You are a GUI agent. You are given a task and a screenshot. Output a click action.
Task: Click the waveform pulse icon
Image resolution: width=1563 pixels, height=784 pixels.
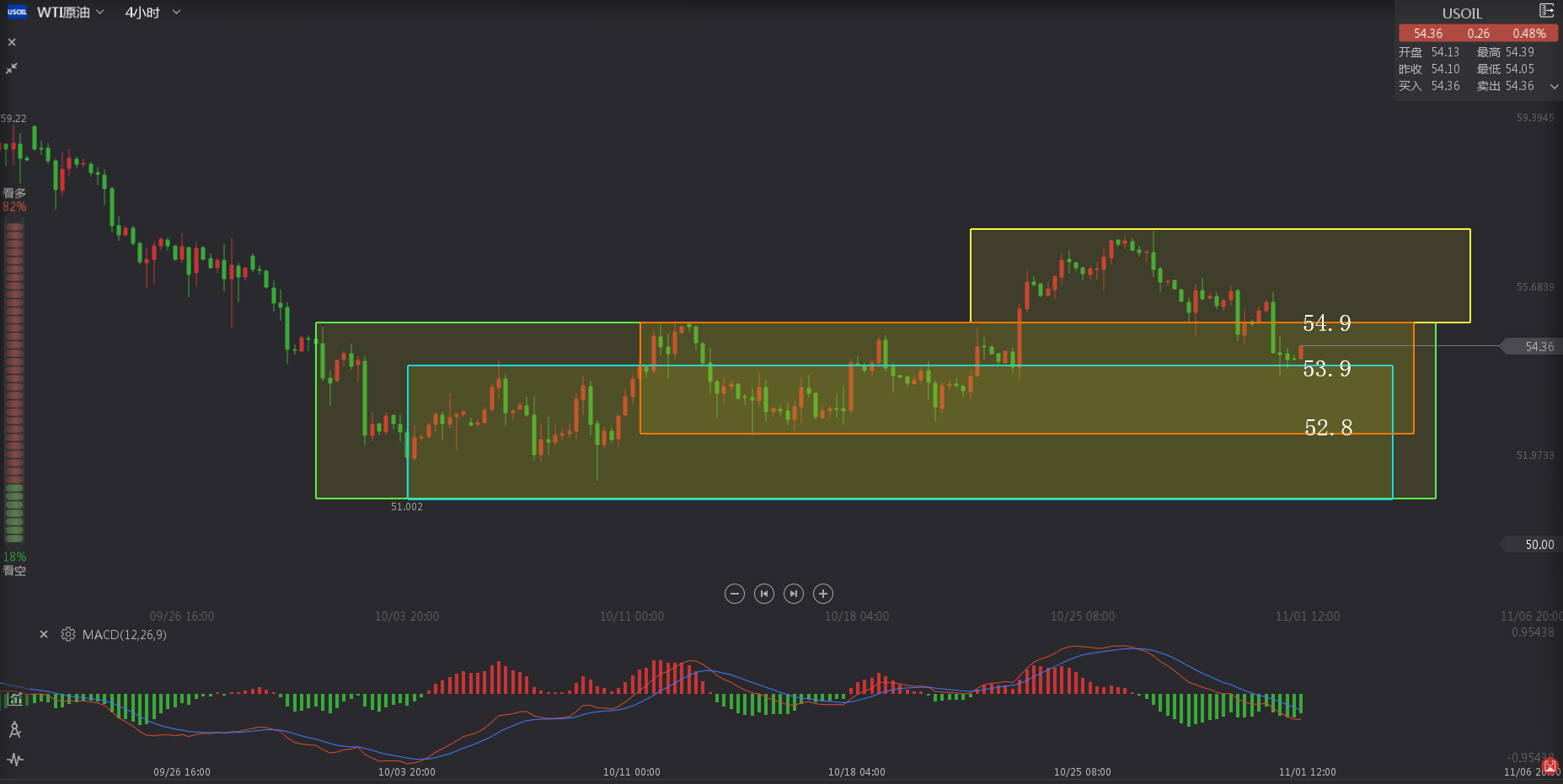coord(15,760)
